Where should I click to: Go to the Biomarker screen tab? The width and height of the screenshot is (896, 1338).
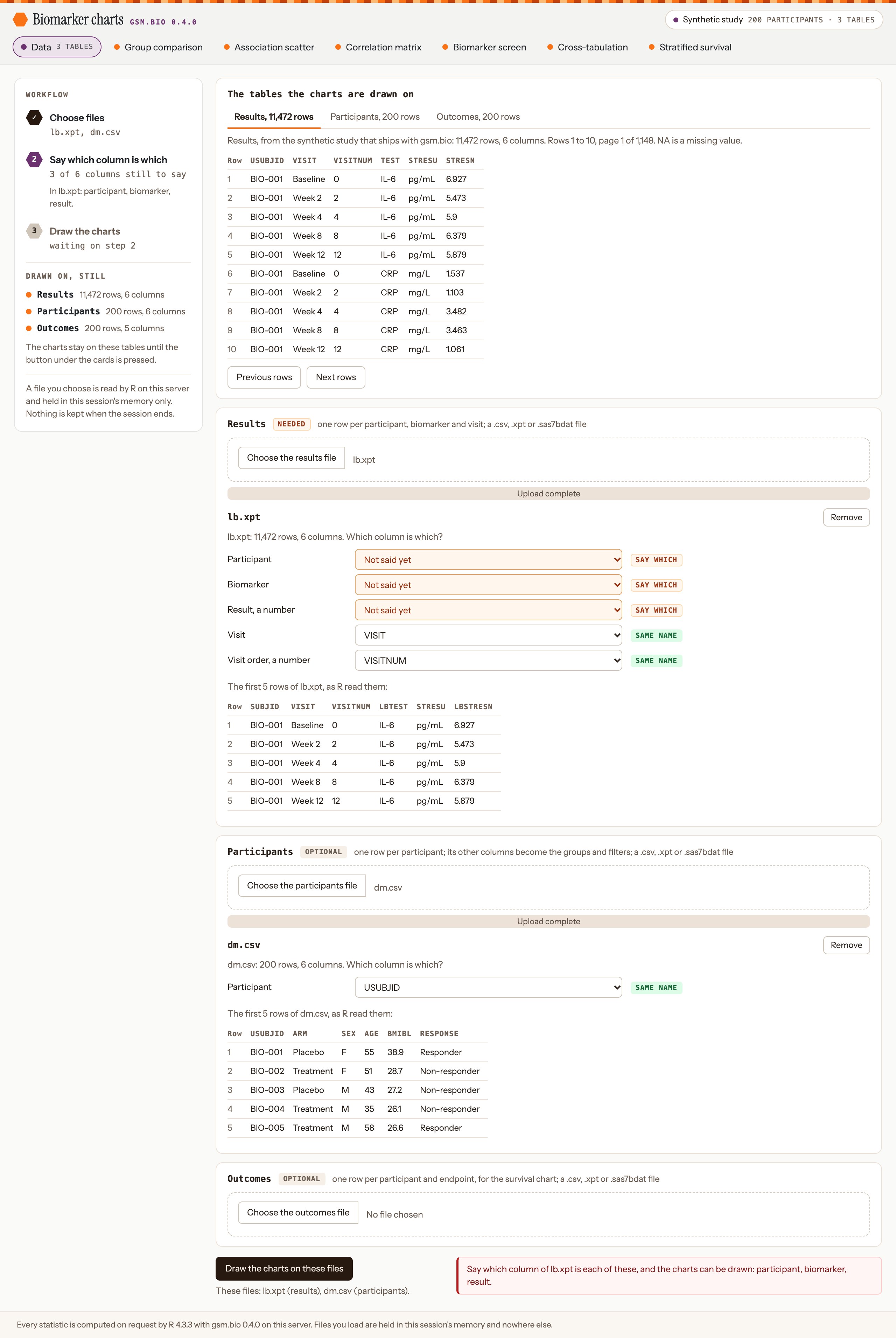tap(484, 48)
